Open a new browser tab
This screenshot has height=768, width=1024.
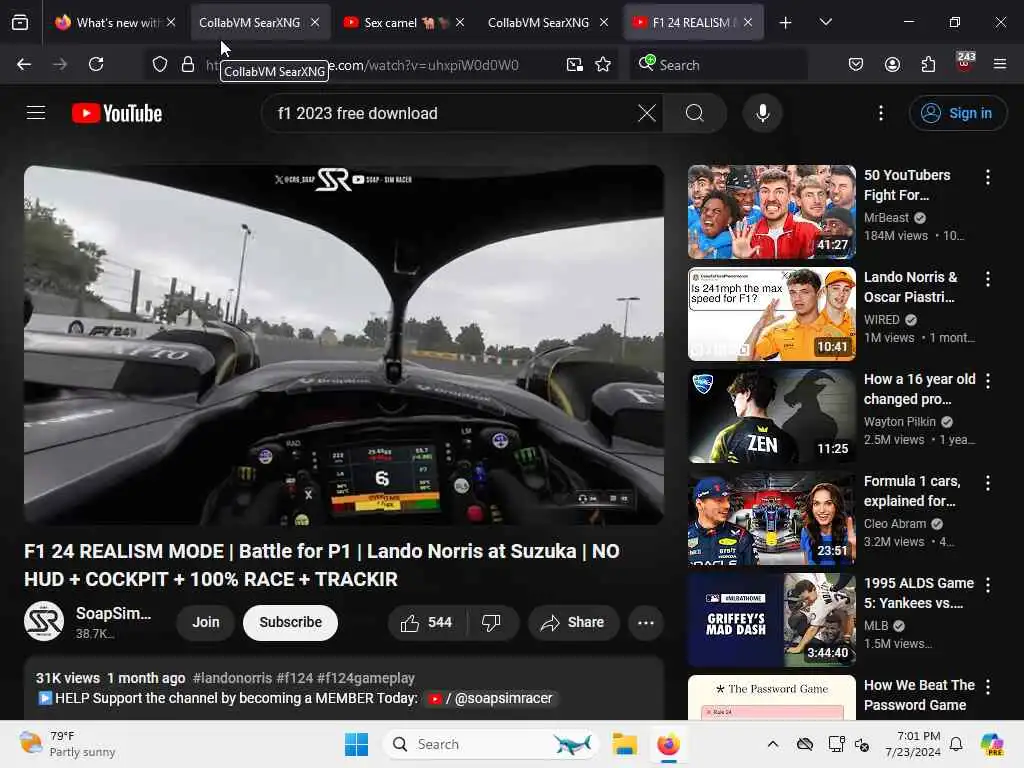coord(785,23)
